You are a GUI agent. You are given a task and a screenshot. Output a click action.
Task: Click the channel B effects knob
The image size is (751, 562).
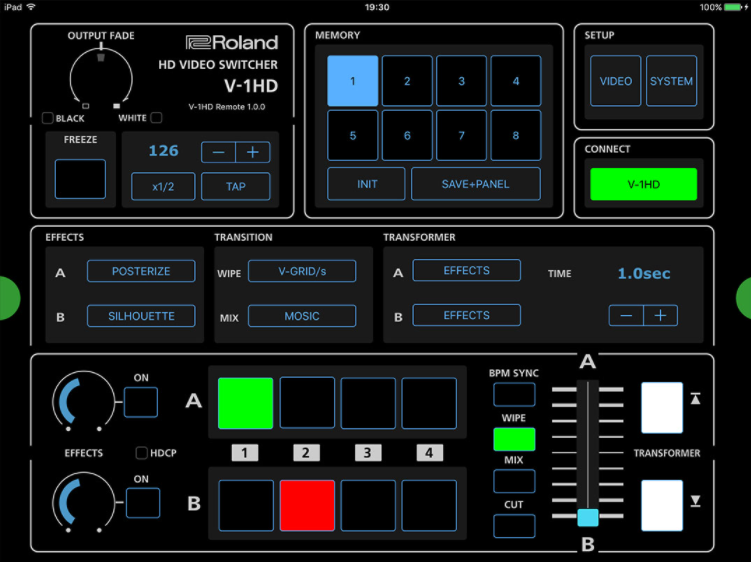(x=83, y=503)
